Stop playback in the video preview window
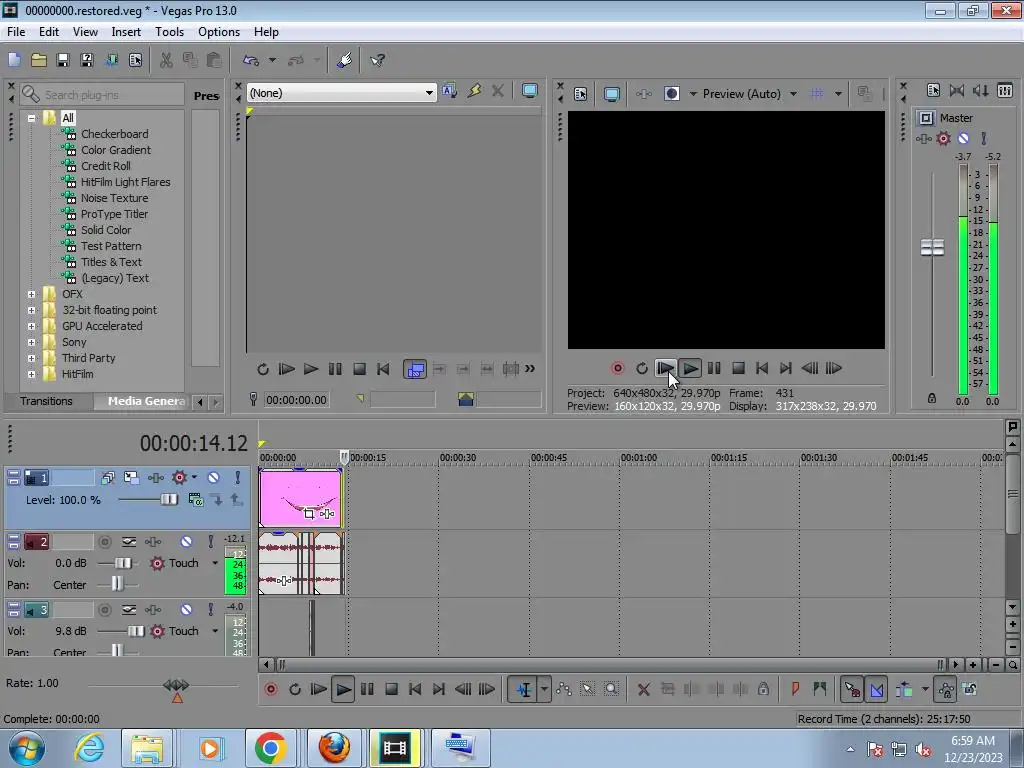This screenshot has width=1024, height=768. 738,368
